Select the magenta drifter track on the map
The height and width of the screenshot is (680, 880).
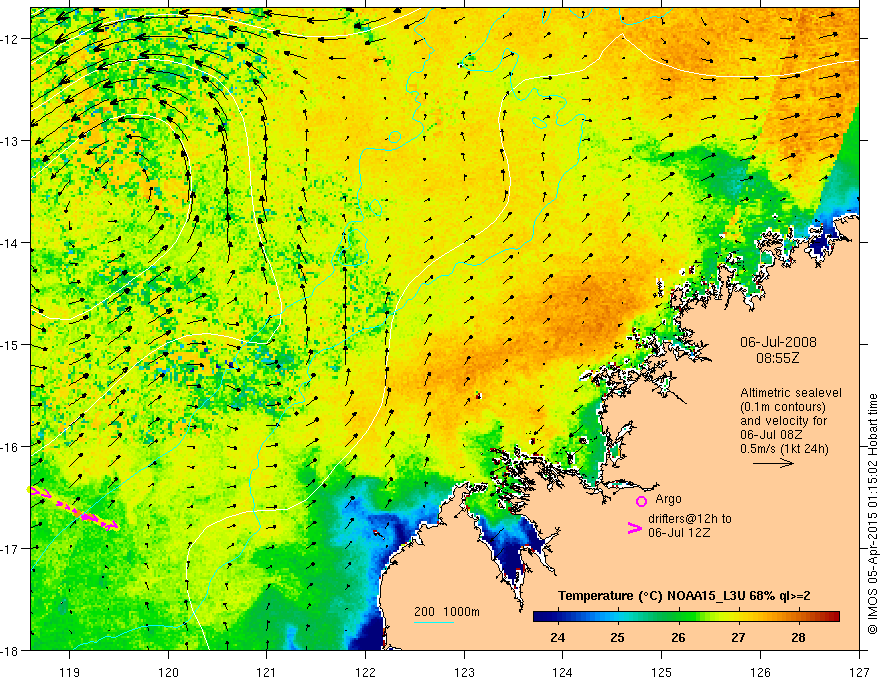click(73, 508)
